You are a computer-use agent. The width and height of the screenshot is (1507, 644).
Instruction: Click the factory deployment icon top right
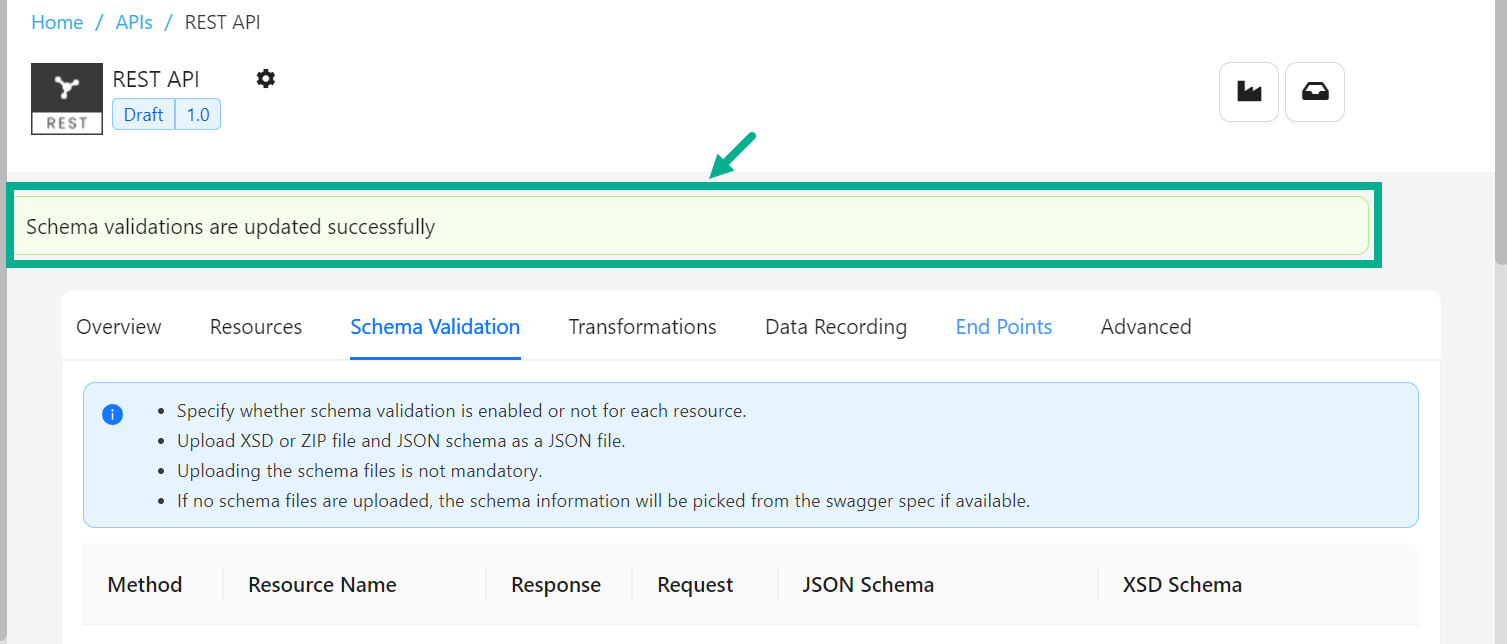click(1248, 91)
